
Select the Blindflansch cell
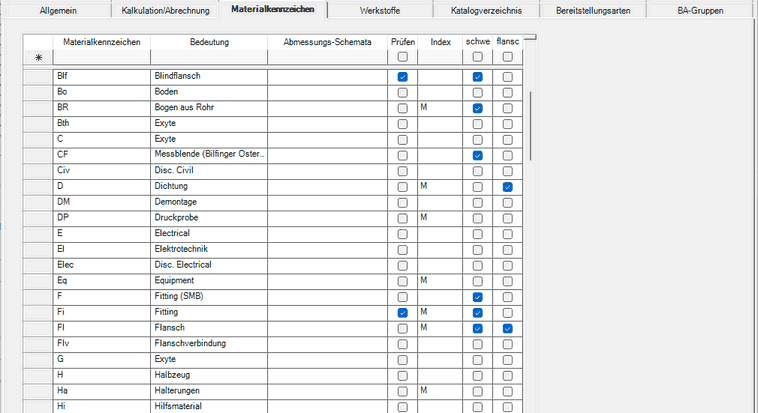point(208,76)
